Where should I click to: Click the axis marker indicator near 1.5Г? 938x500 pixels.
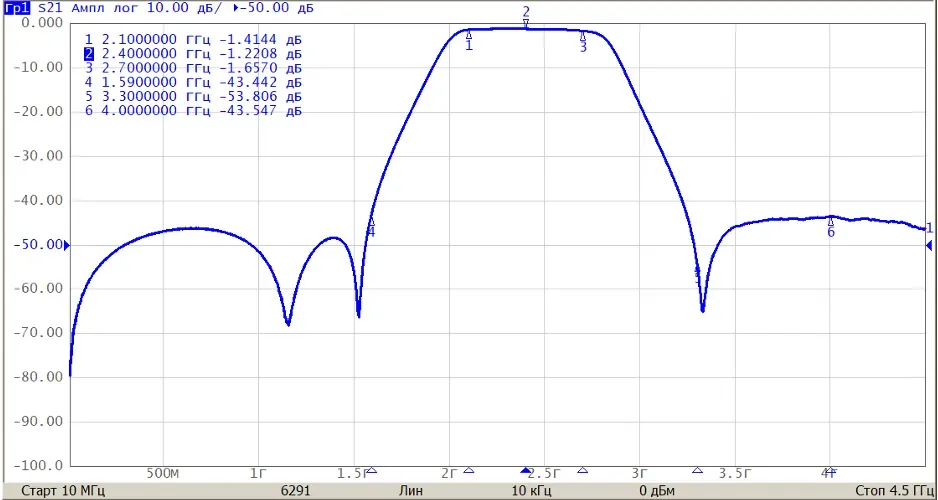click(371, 470)
